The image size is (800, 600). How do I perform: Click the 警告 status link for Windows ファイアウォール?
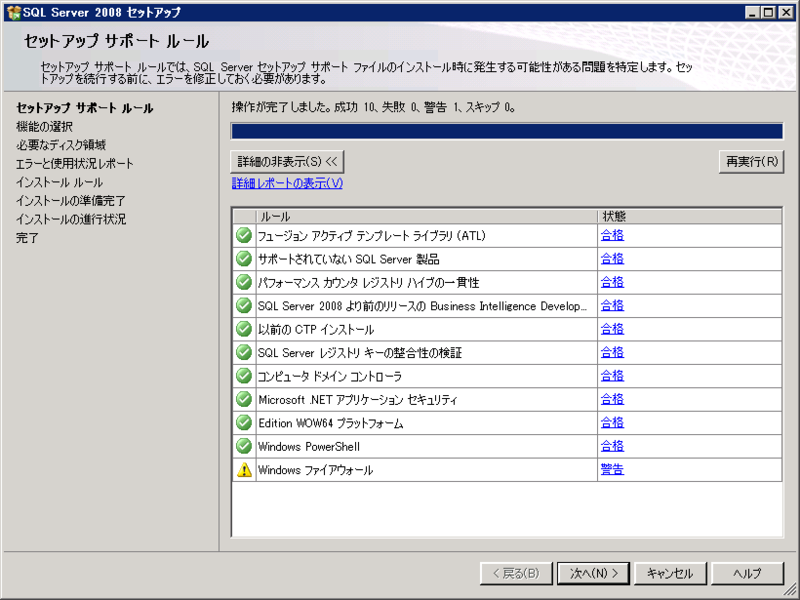click(611, 469)
